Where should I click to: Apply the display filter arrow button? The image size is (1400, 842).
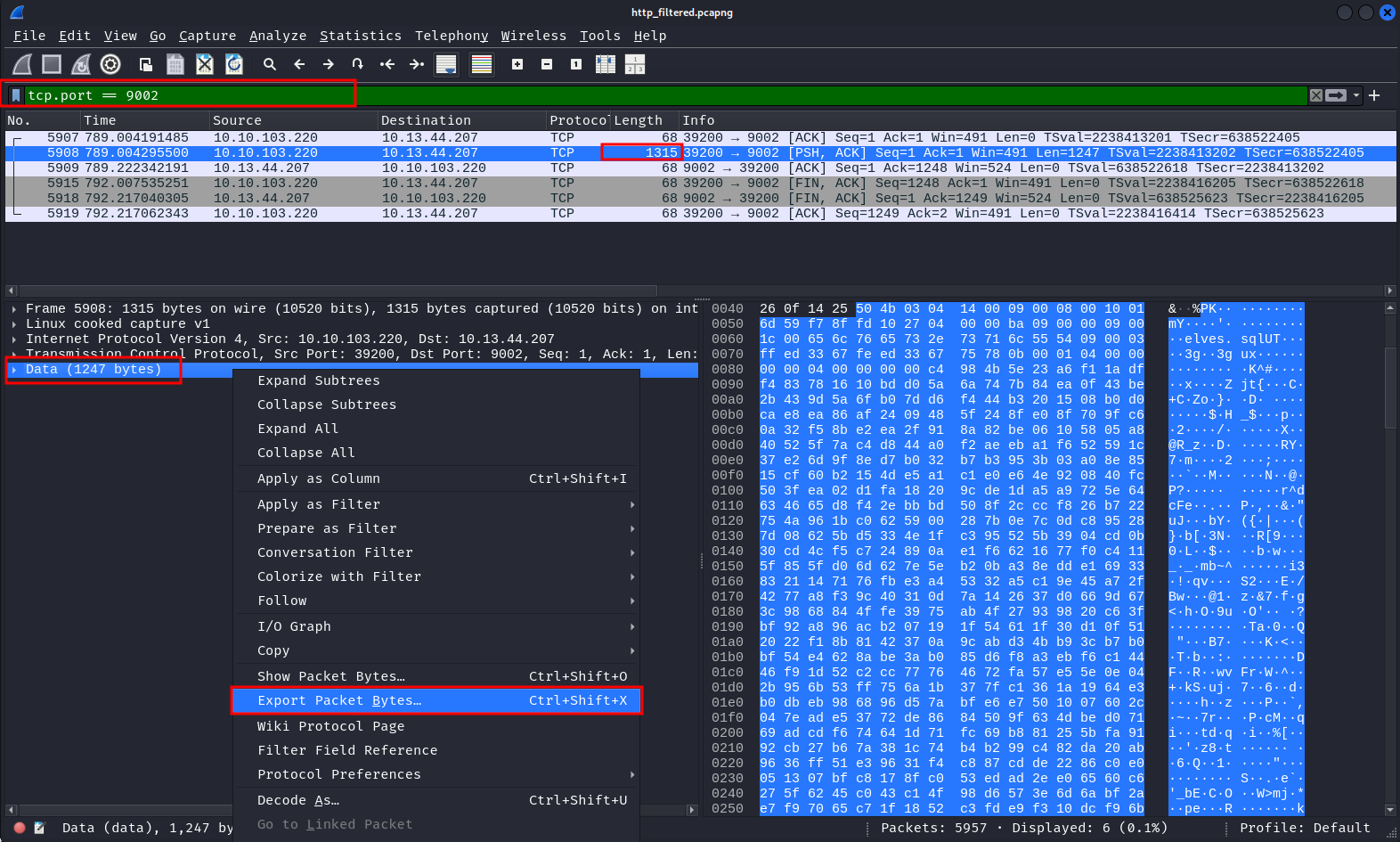pos(1336,95)
